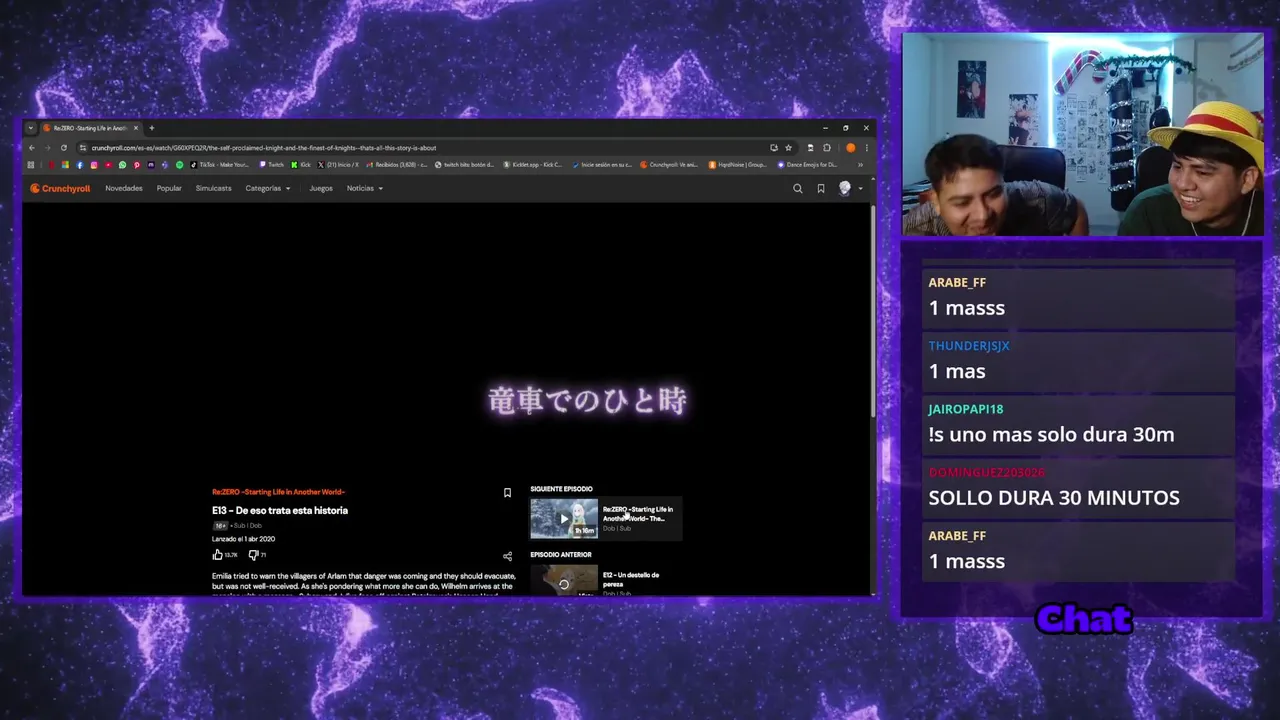Show more bookmarks with double chevron
The height and width of the screenshot is (720, 1280).
coord(860,165)
